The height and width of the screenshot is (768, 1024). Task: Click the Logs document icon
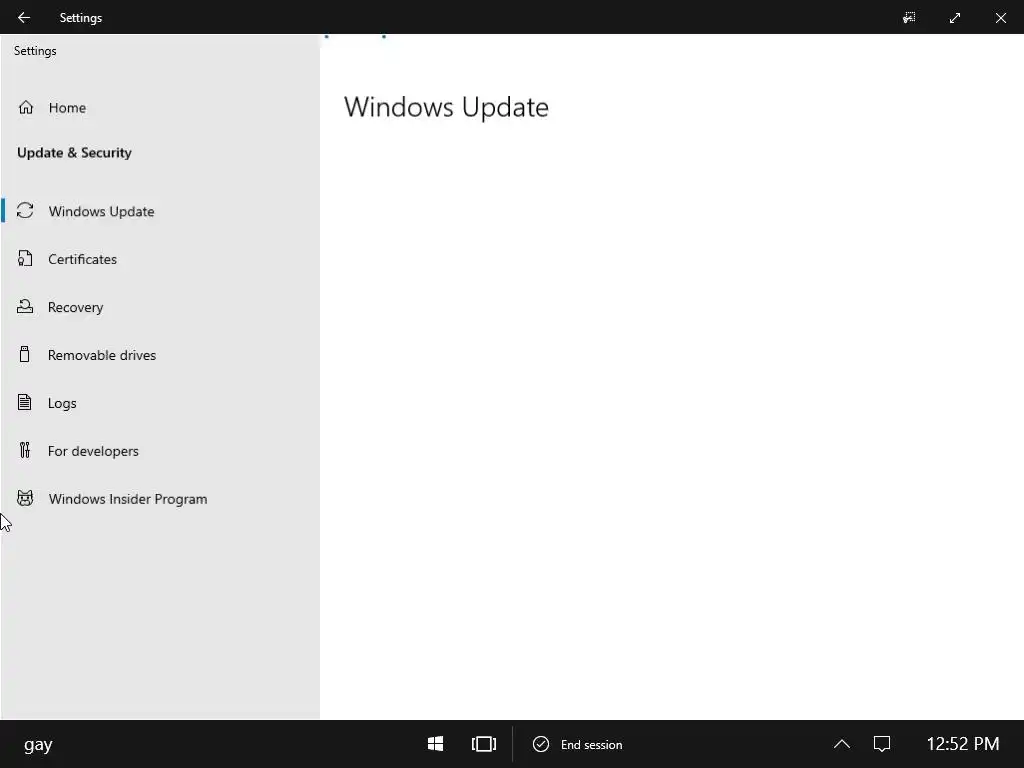24,402
